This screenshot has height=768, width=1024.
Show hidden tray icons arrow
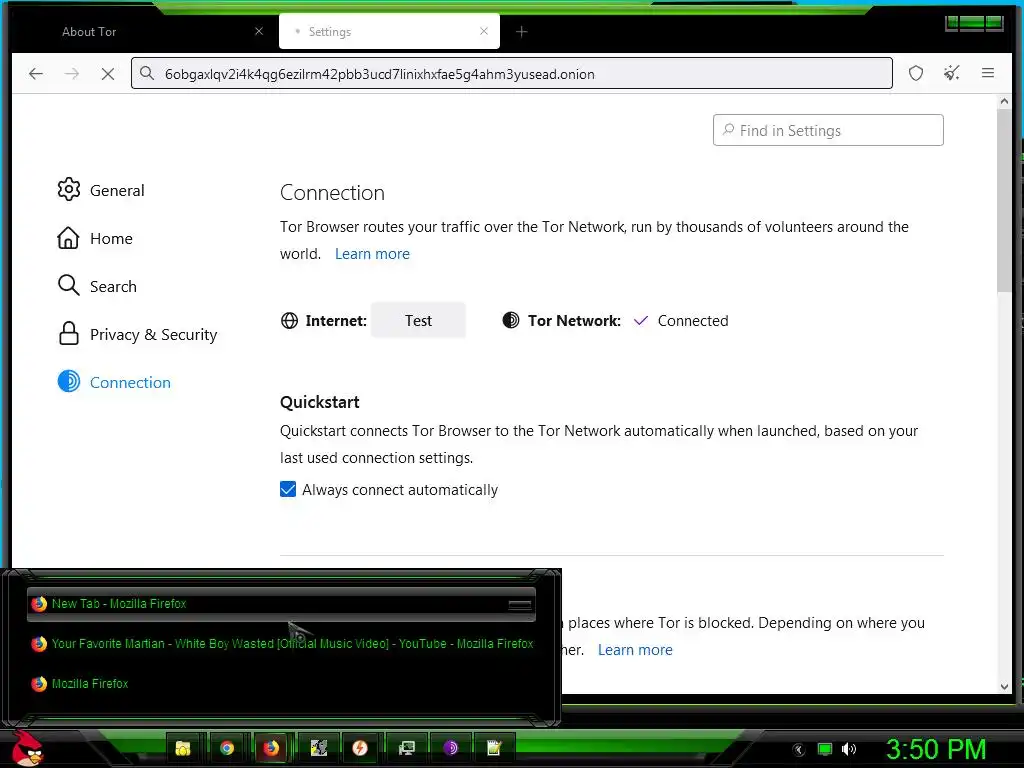799,750
